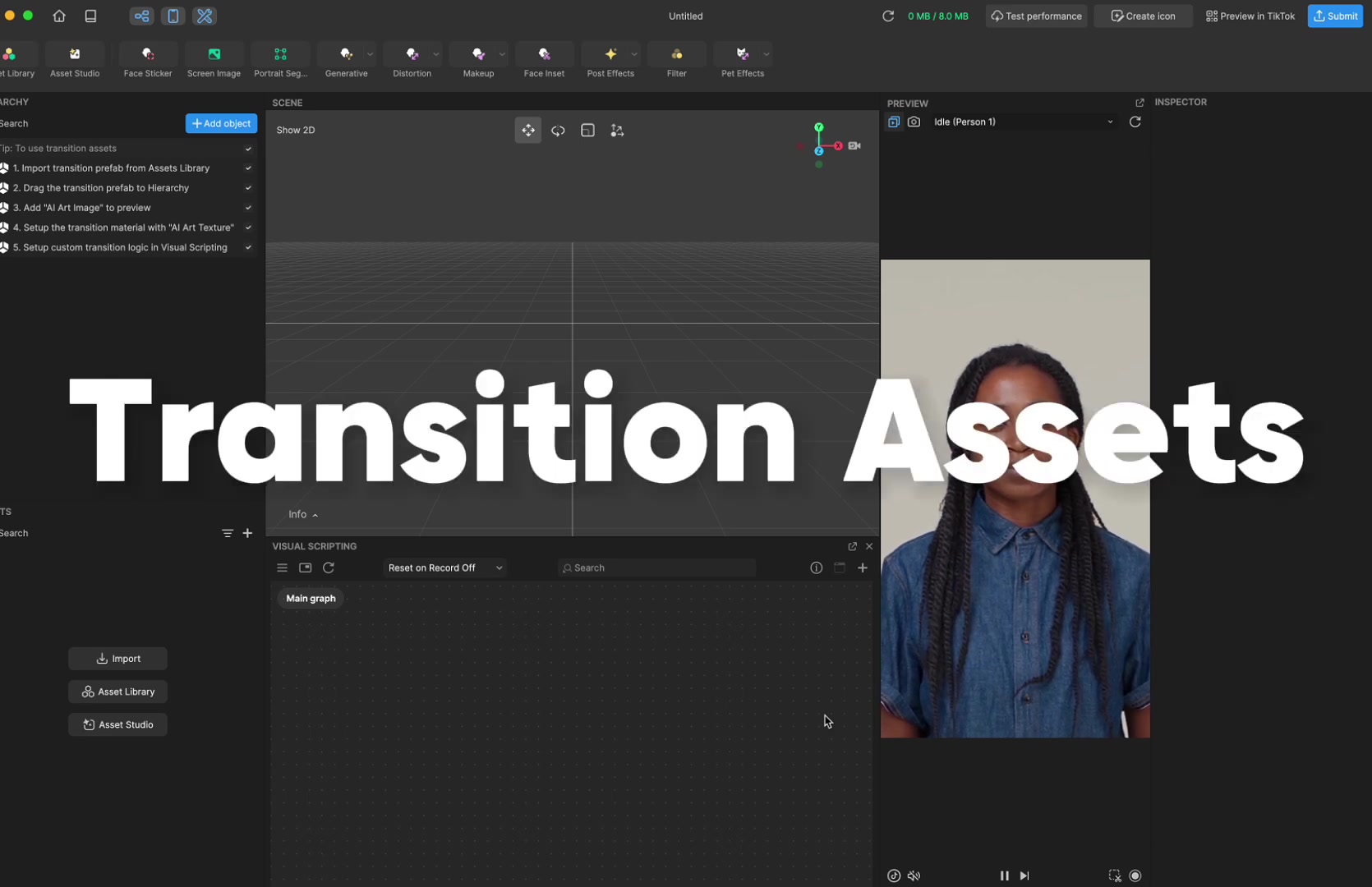Screen dimensions: 1372x887
Task: Open the Assets filter options icon
Action: [x=228, y=533]
